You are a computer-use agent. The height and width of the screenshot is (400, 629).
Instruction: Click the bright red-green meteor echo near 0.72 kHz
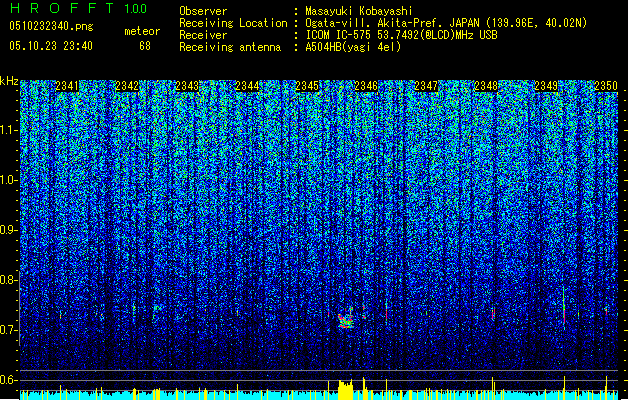(x=345, y=319)
